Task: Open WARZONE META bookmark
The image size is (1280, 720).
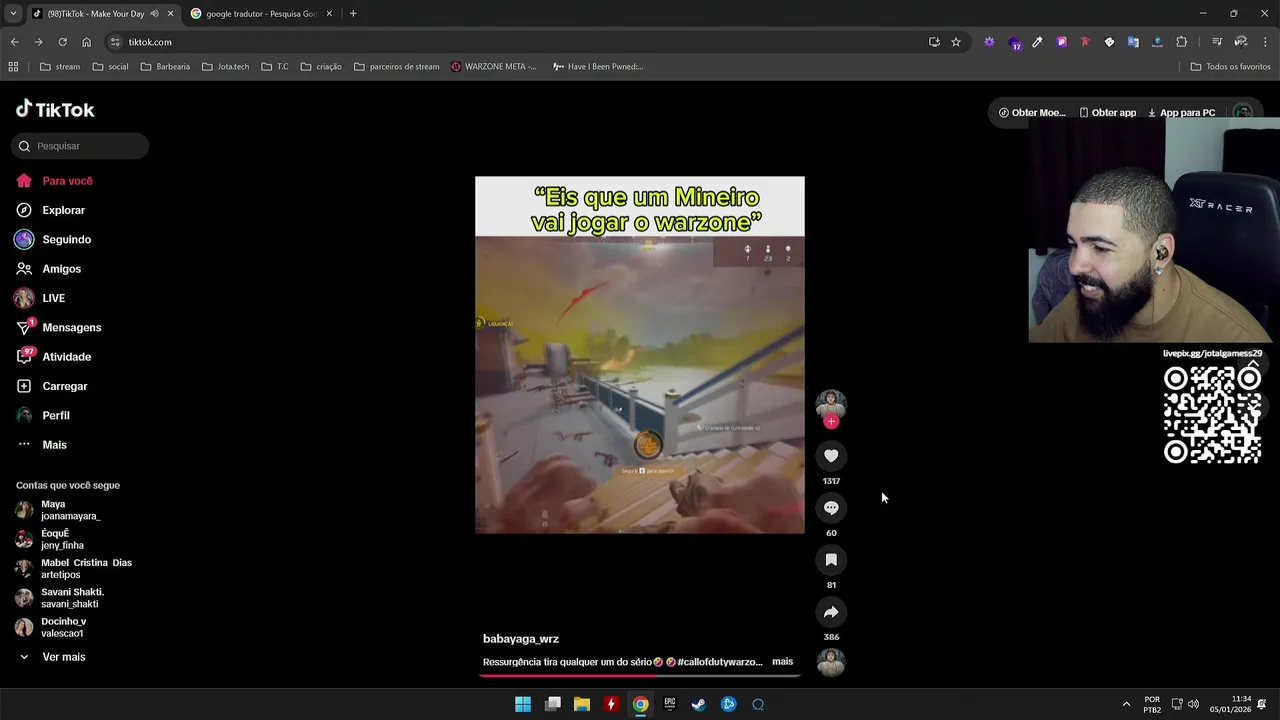Action: (x=494, y=67)
